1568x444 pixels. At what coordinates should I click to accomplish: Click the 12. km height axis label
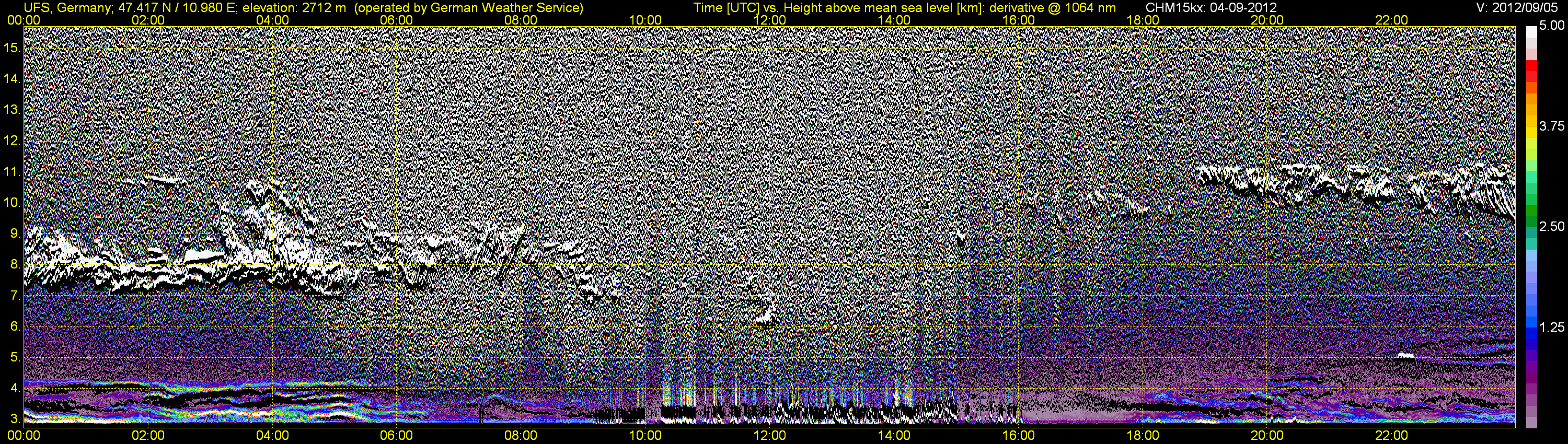click(x=12, y=141)
